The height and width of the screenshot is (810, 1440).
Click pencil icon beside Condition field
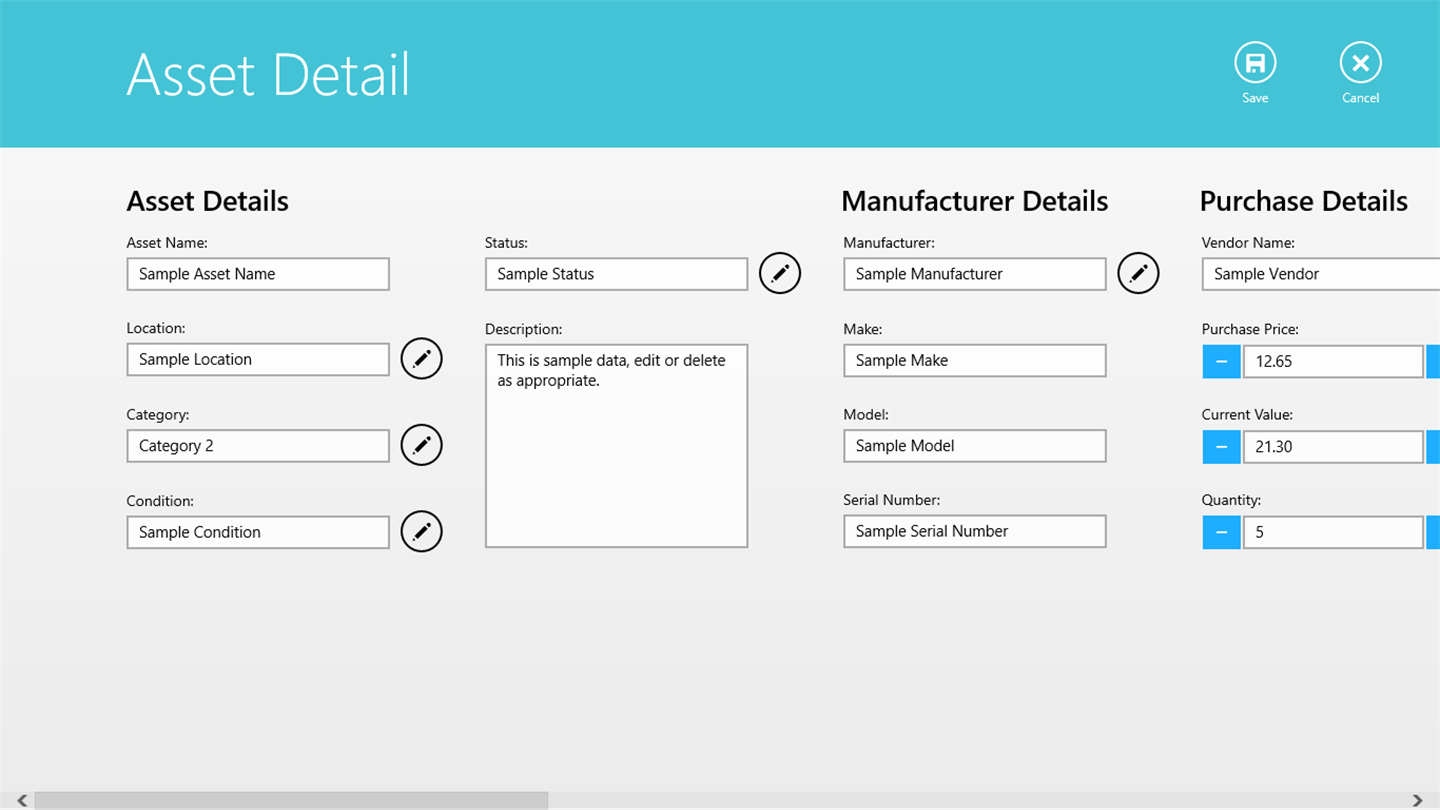421,531
